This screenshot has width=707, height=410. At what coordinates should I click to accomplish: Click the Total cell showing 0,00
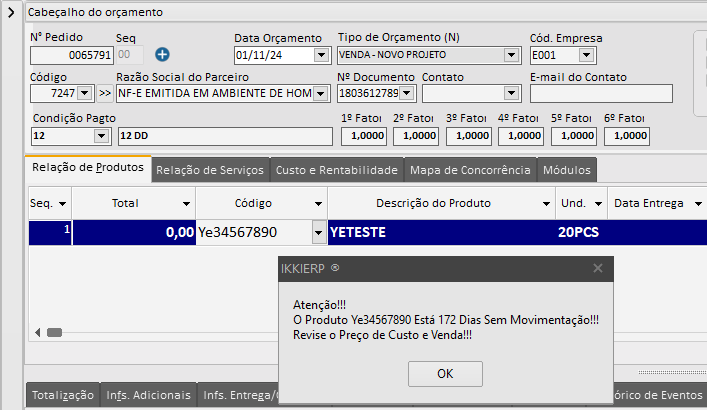(134, 233)
